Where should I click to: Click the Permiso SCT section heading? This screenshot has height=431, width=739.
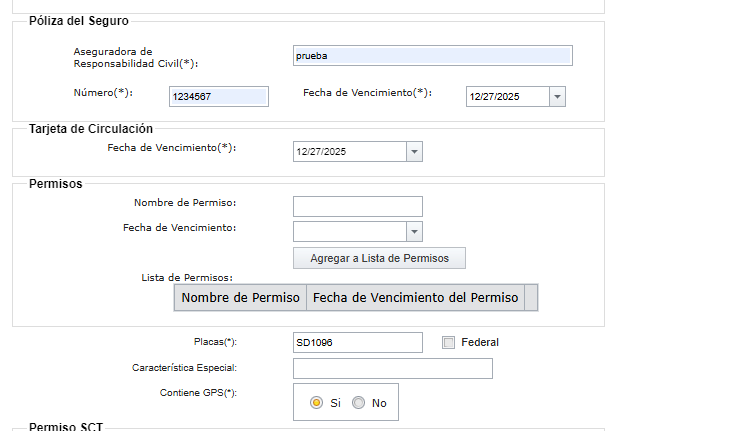66,426
